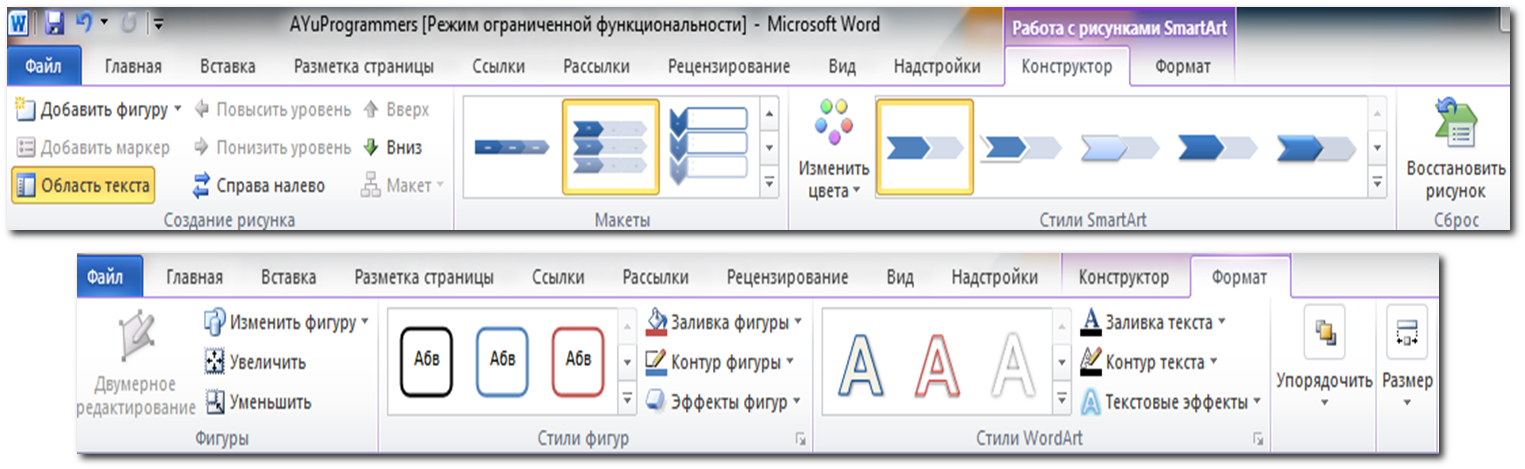Switch to Вставка tab in upper ribbon
This screenshot has width=1525, height=469.
[227, 67]
